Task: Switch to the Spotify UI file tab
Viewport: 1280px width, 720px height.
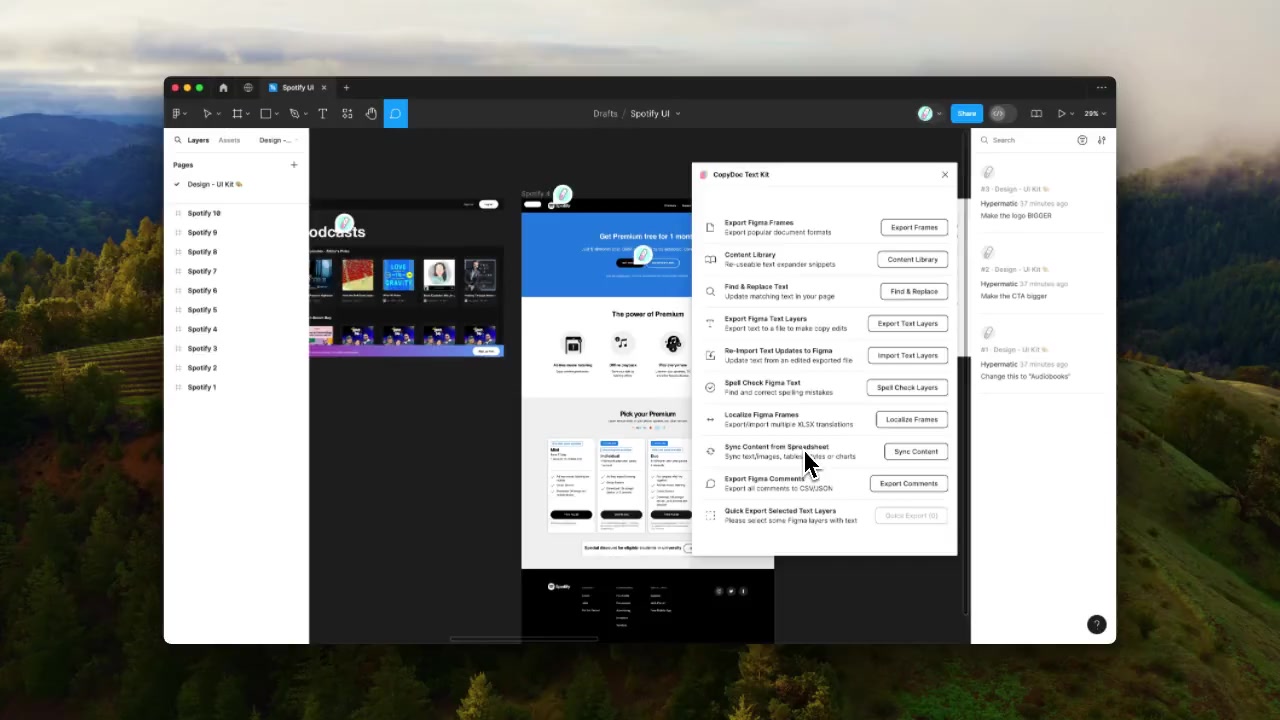Action: (x=297, y=88)
